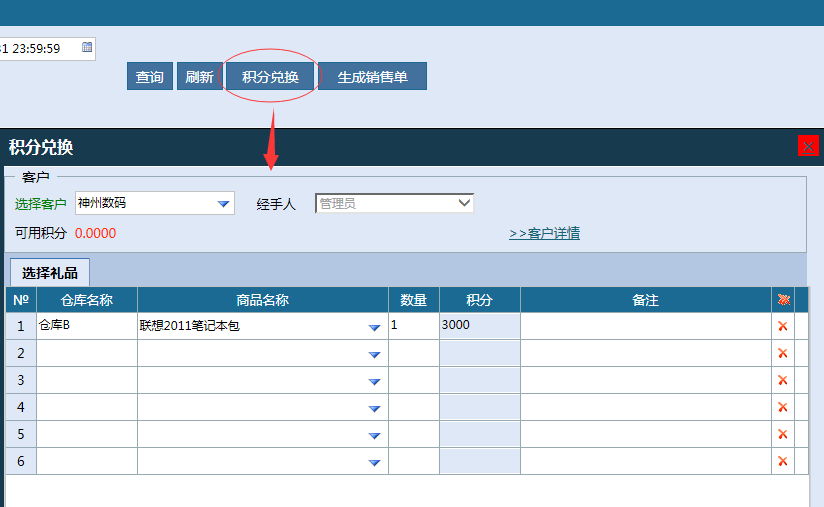
Task: Click the 备注 column header
Action: (645, 300)
